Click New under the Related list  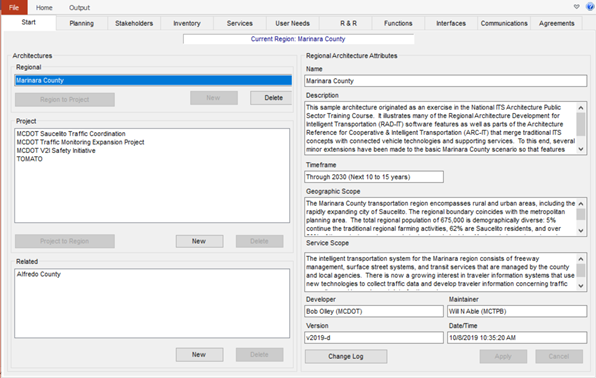click(x=199, y=354)
